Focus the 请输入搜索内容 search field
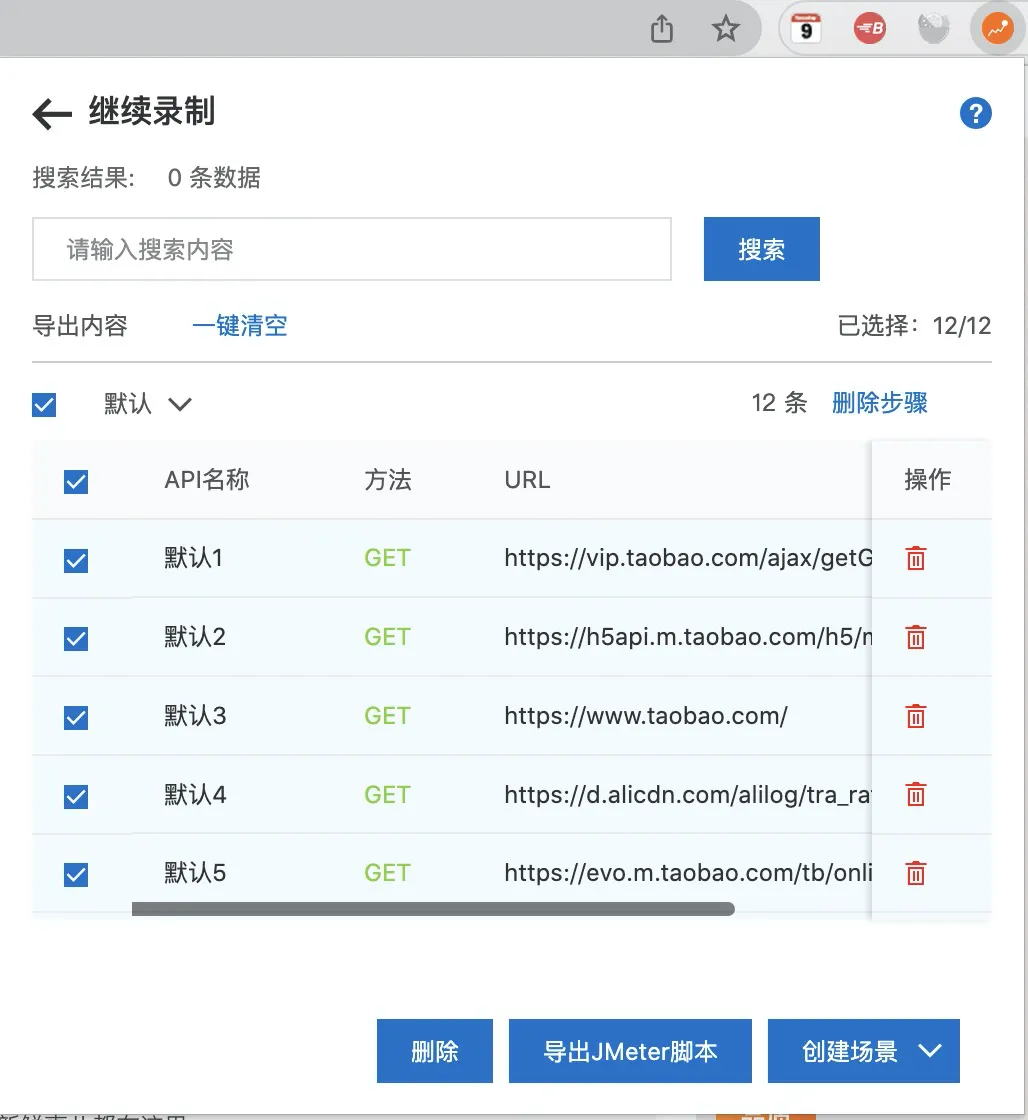This screenshot has width=1028, height=1120. 351,249
